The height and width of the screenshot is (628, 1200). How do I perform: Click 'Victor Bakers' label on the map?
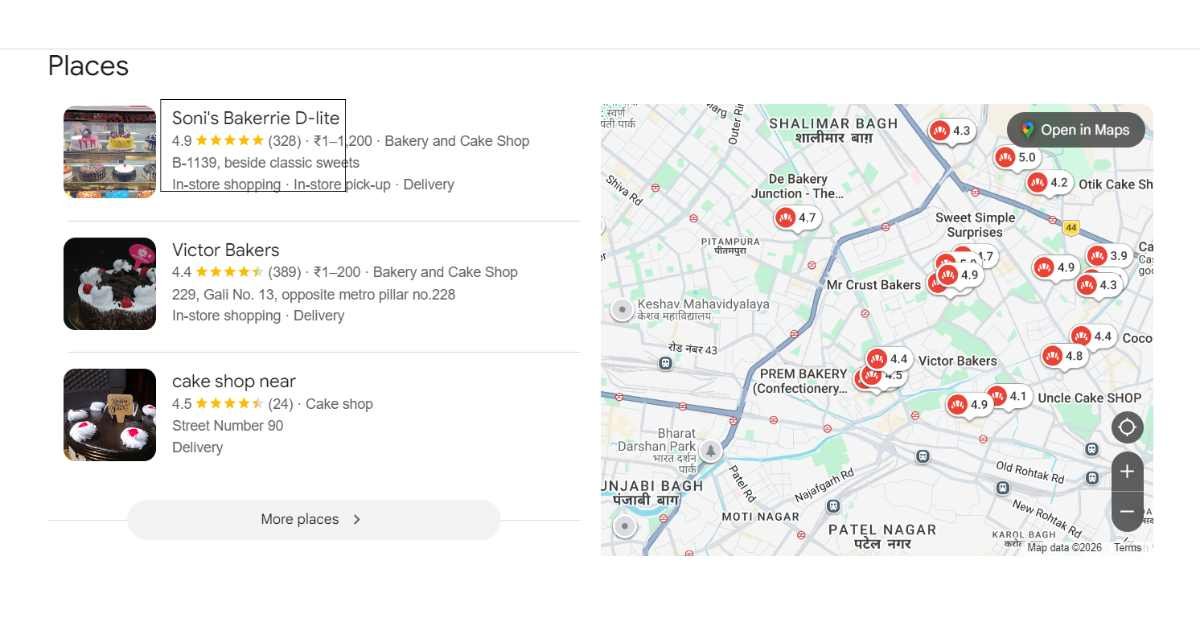point(957,361)
